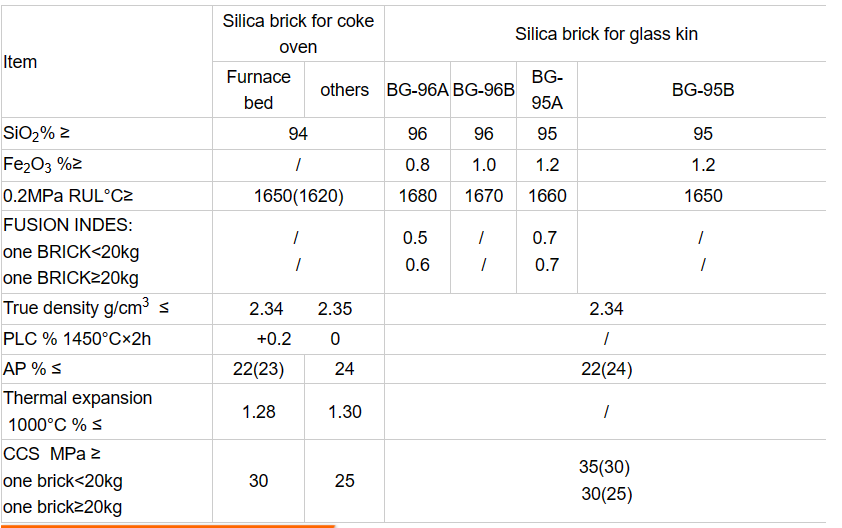Click the "0.2MPa RUL°C≥" row label
This screenshot has width=842, height=528.
[x=68, y=196]
